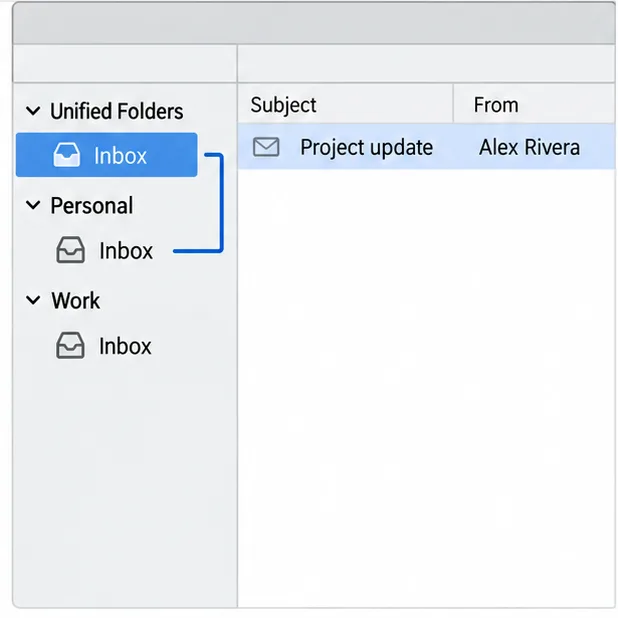Image resolution: width=618 pixels, height=618 pixels.
Task: Select the Personal account heading
Action: 92,205
